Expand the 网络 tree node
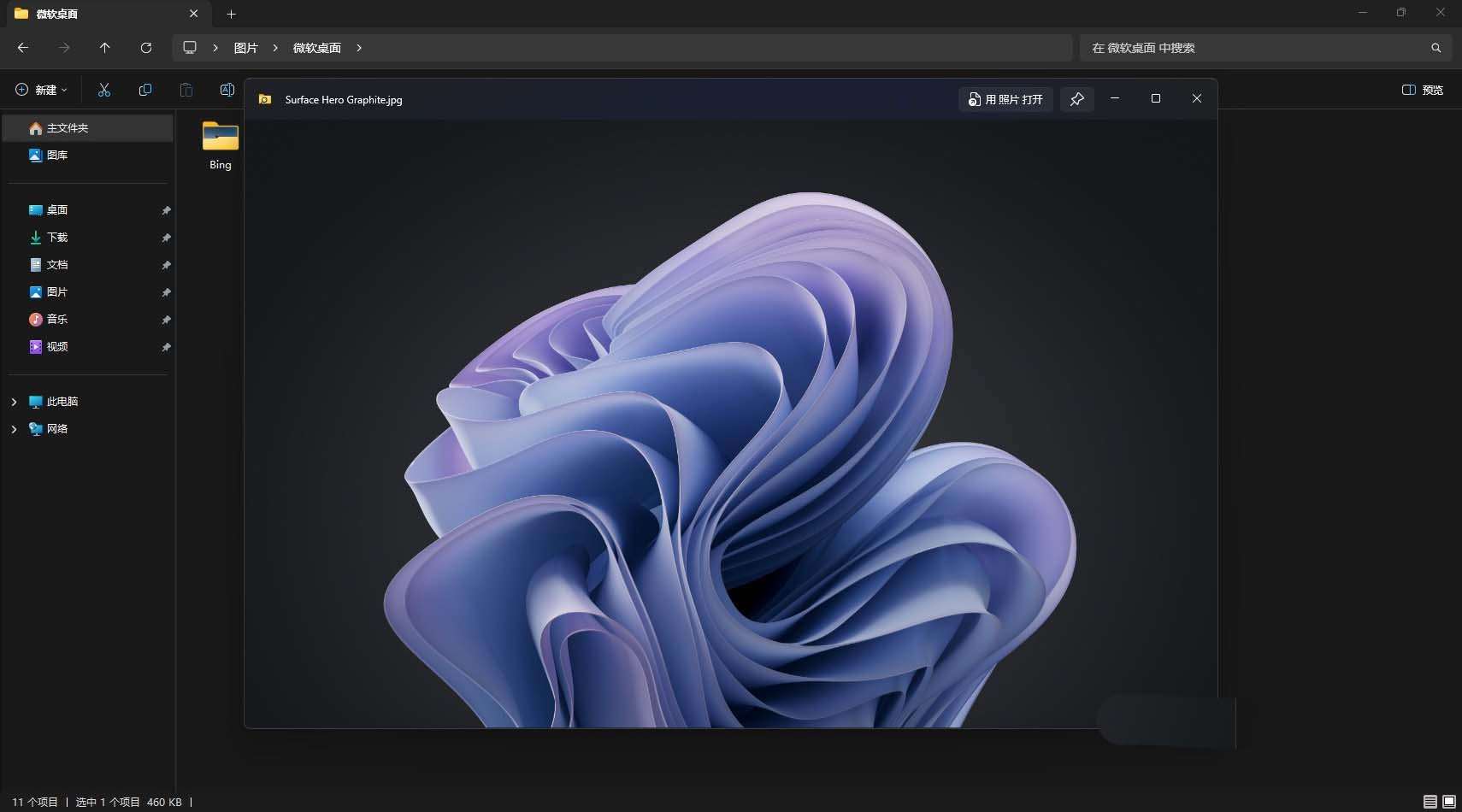1462x812 pixels. click(x=14, y=429)
